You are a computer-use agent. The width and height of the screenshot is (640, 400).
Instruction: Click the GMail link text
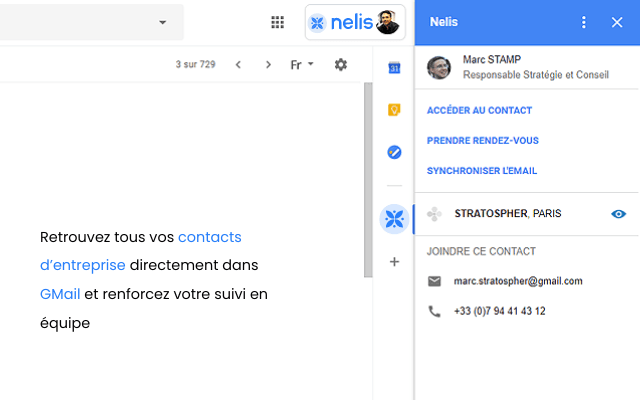coord(60,294)
